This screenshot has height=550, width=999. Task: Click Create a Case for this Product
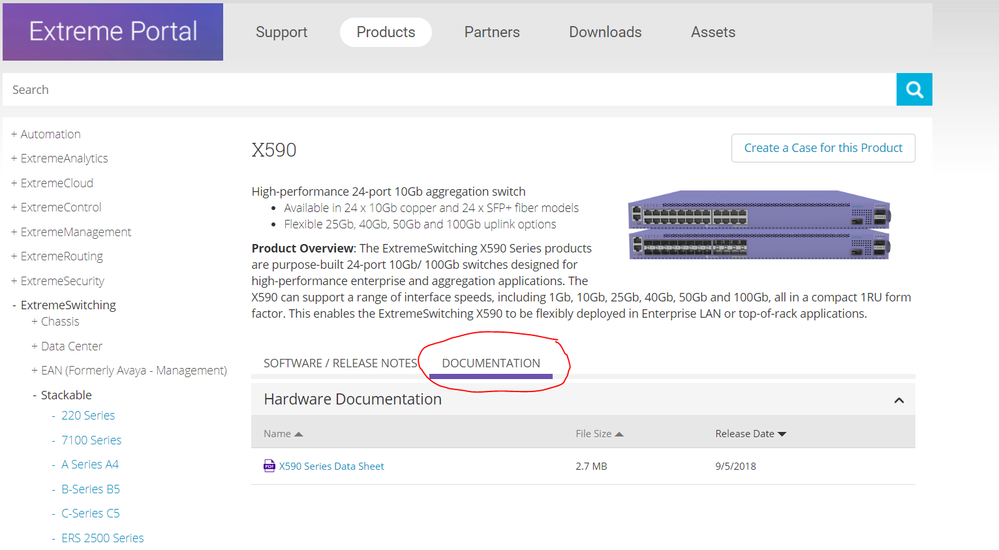[x=822, y=148]
